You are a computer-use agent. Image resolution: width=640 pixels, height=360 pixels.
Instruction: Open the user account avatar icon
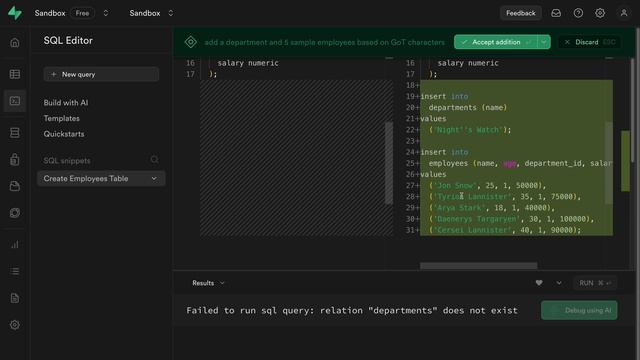624,13
